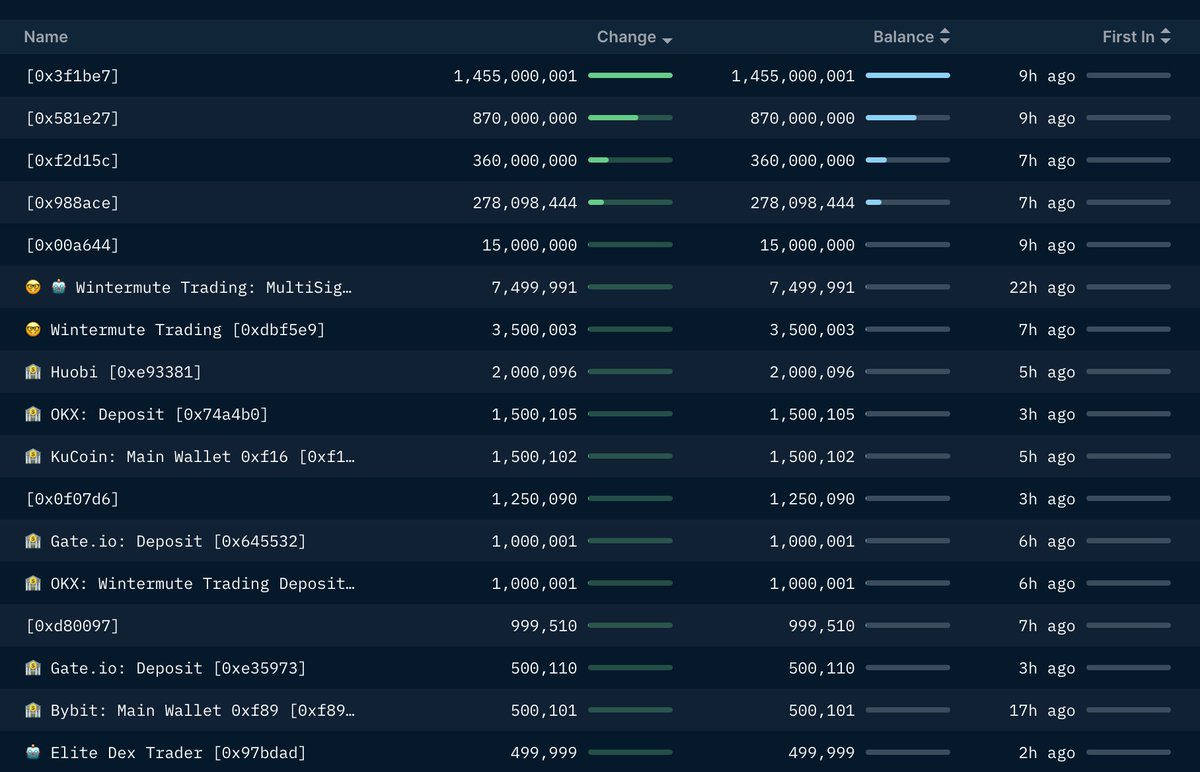Image resolution: width=1200 pixels, height=772 pixels.
Task: Open address [0x00a644]
Action: 72,245
